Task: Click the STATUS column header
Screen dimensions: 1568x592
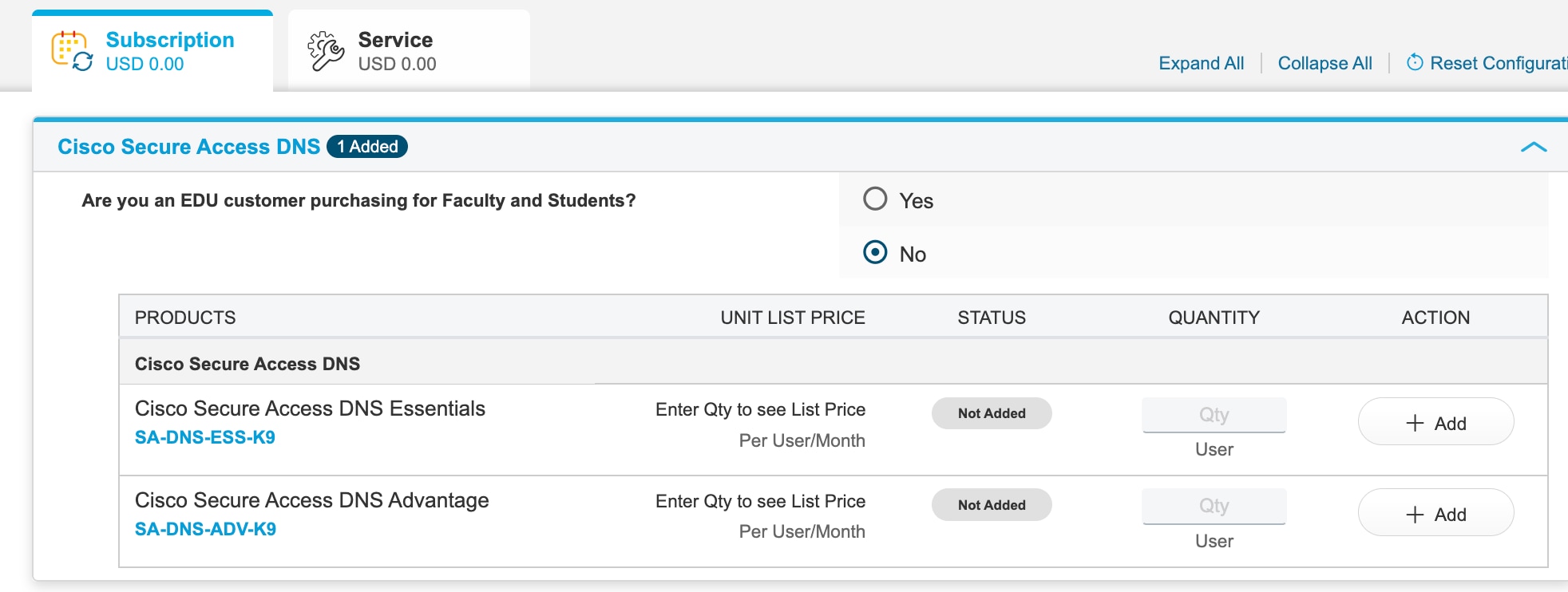Action: click(992, 318)
